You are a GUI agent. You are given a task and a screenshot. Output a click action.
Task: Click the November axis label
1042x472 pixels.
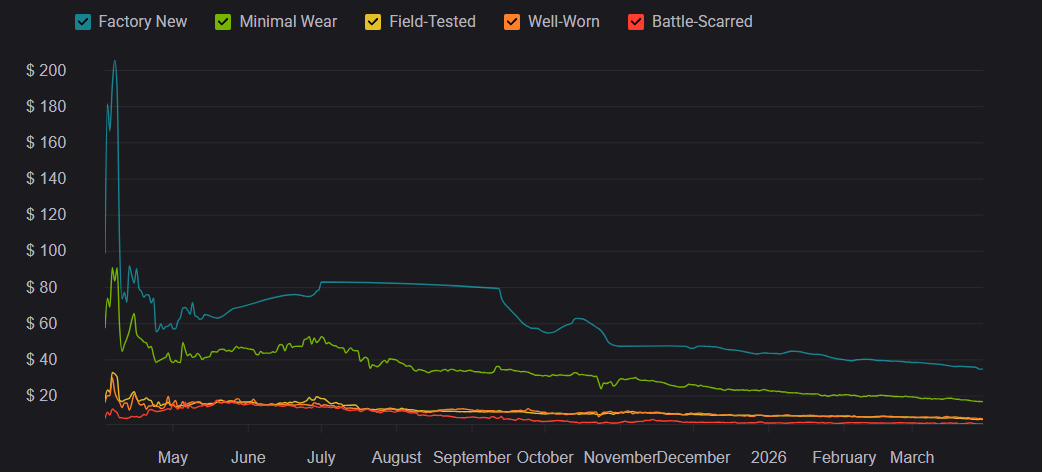tap(620, 457)
